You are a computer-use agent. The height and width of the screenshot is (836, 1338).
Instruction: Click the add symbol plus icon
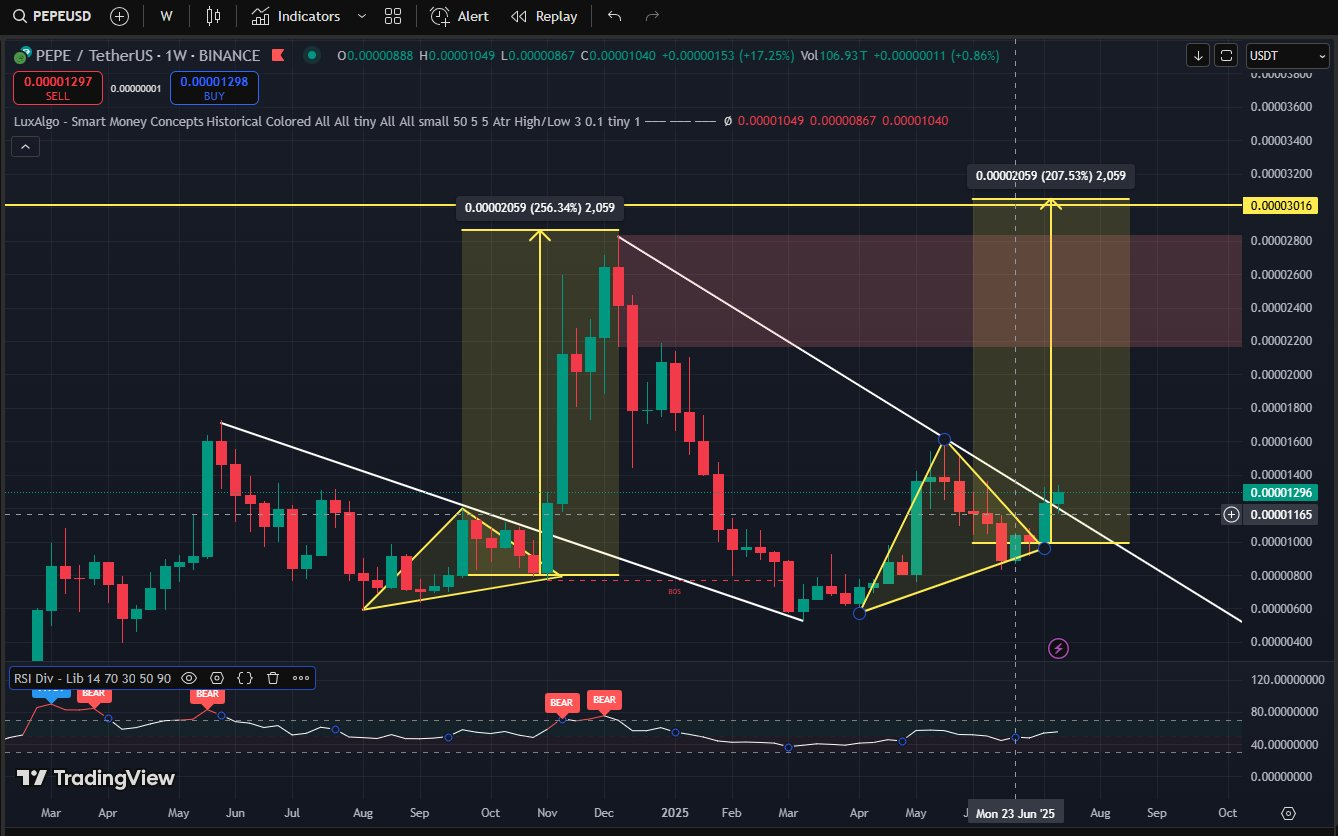(119, 16)
